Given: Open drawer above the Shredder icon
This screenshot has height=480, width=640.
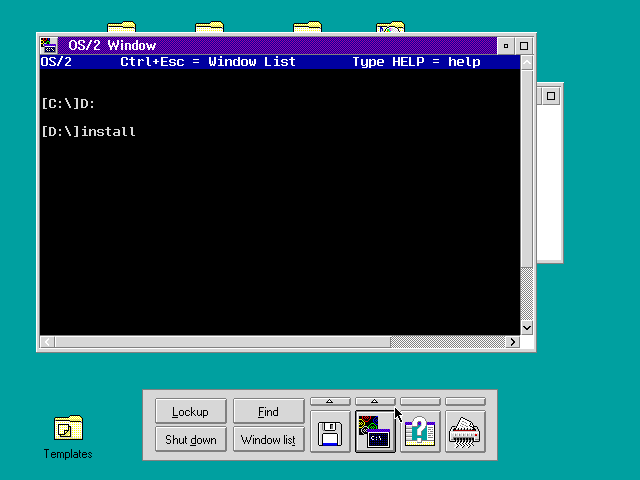Looking at the screenshot, I should (x=465, y=402).
